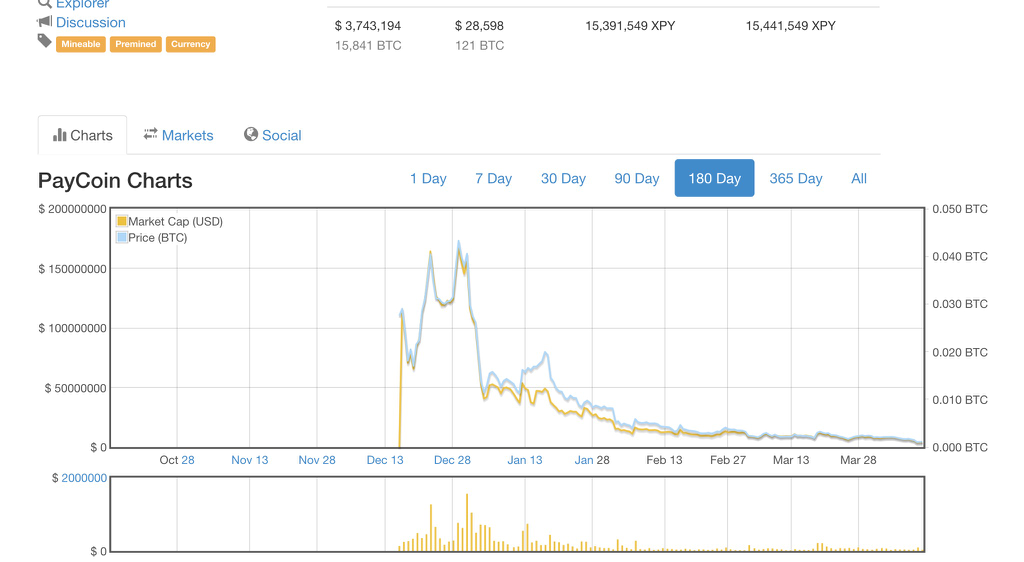Click the $ 100000000 y-axis label
This screenshot has height=562, width=1024.
click(x=72, y=328)
